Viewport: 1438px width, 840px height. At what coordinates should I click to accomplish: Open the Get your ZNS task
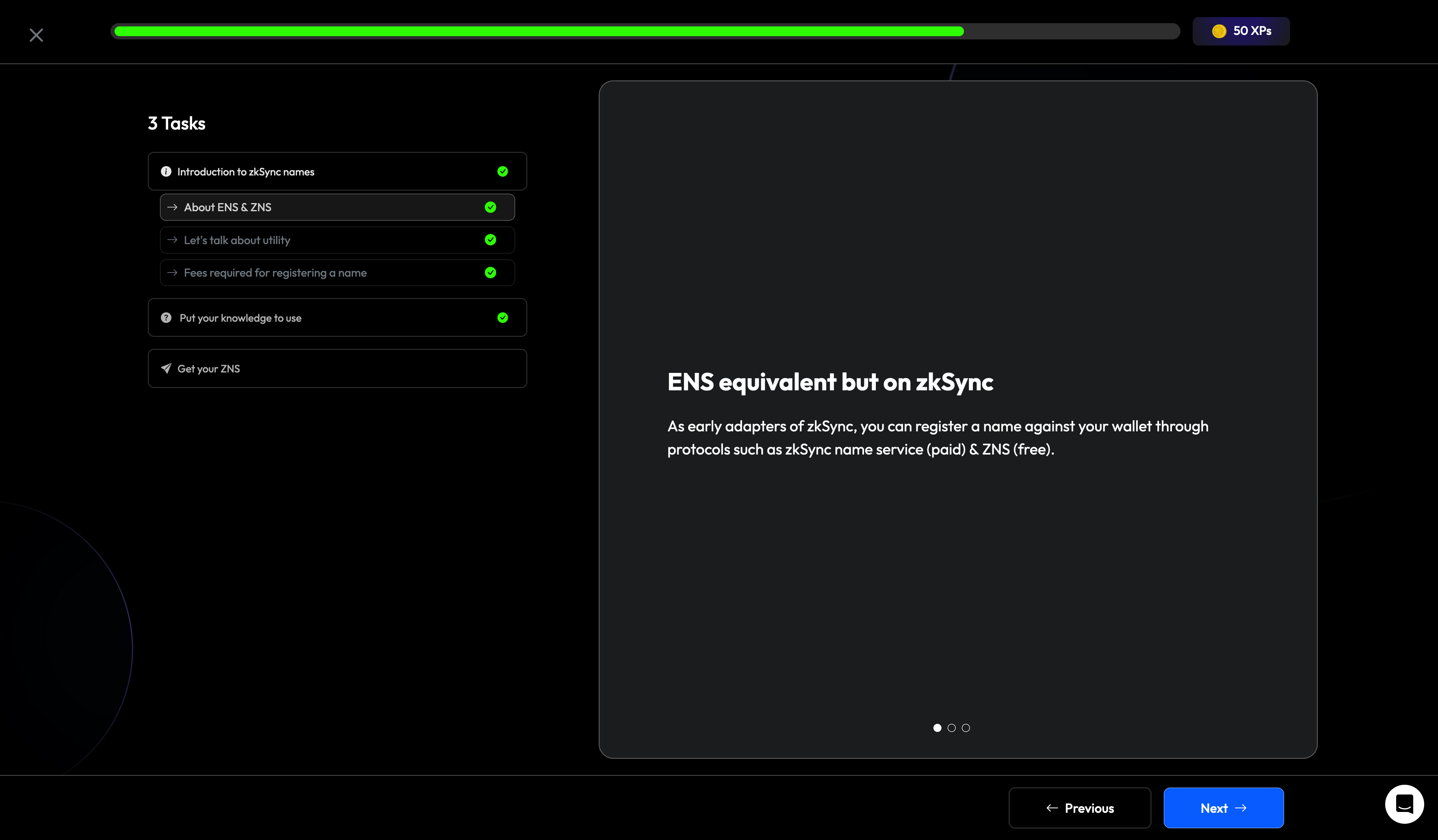(x=337, y=369)
